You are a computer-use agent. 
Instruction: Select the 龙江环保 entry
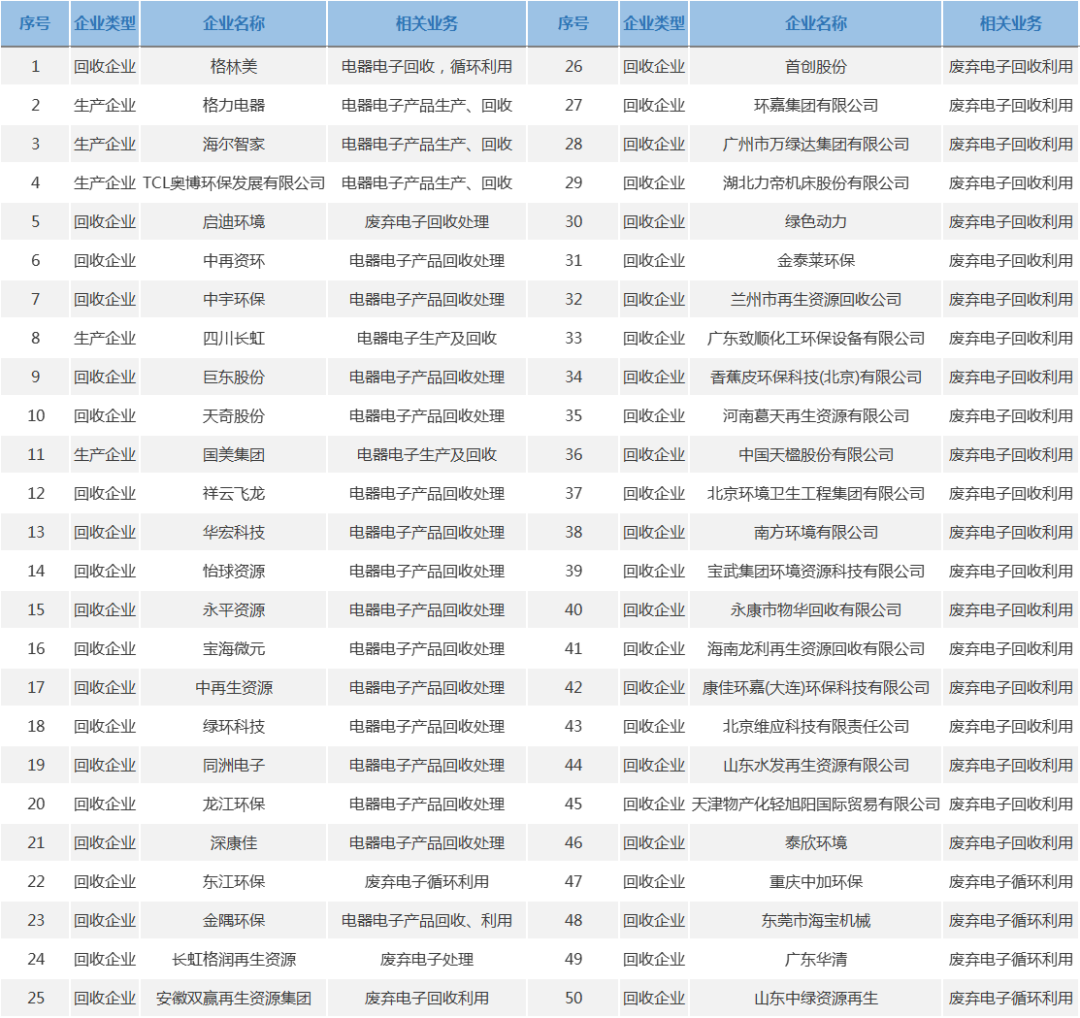233,804
